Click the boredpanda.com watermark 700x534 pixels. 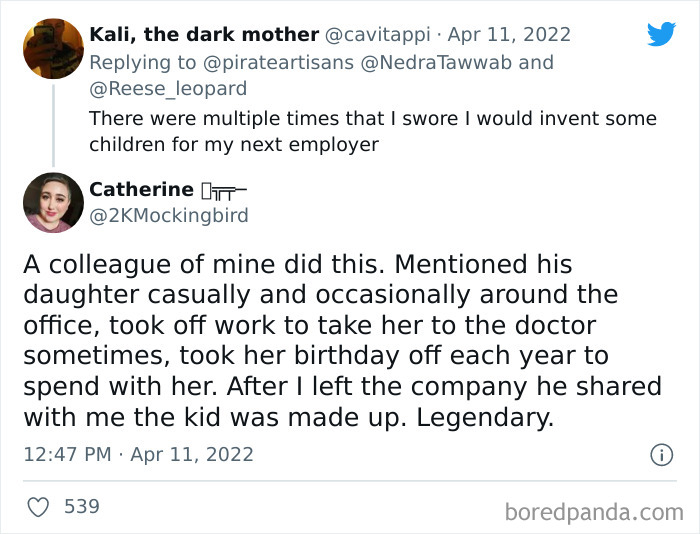point(594,512)
